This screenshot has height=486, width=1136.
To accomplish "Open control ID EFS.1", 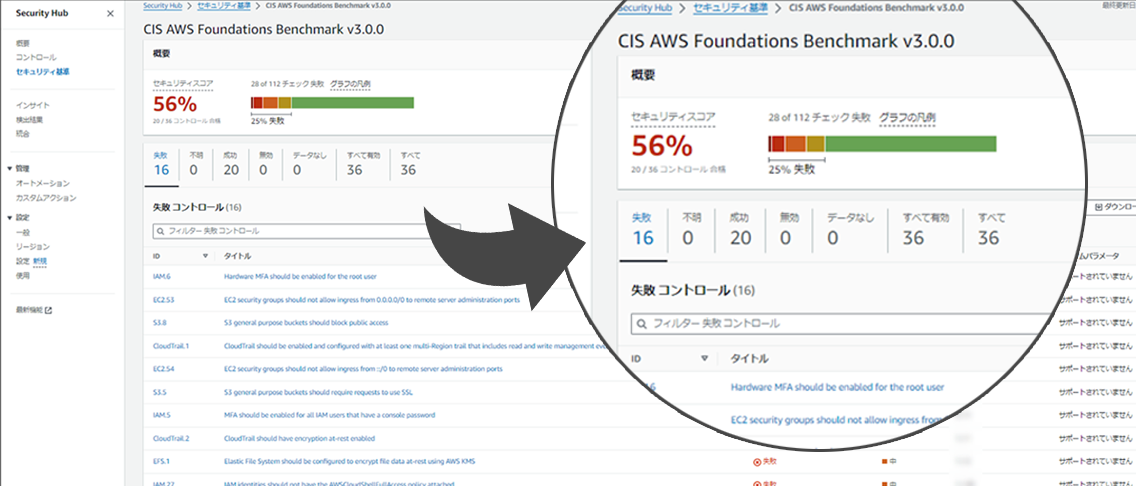I will coord(161,462).
